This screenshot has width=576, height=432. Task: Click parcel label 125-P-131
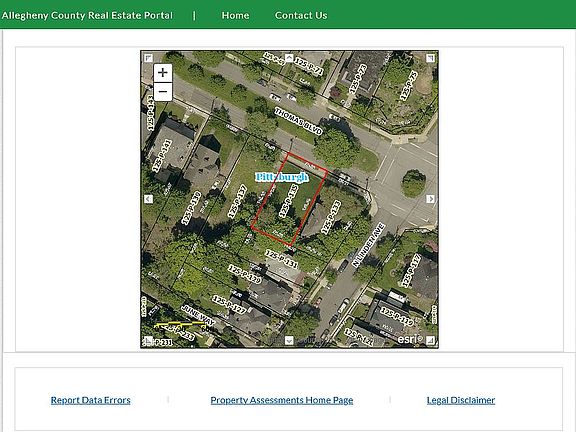point(281,259)
